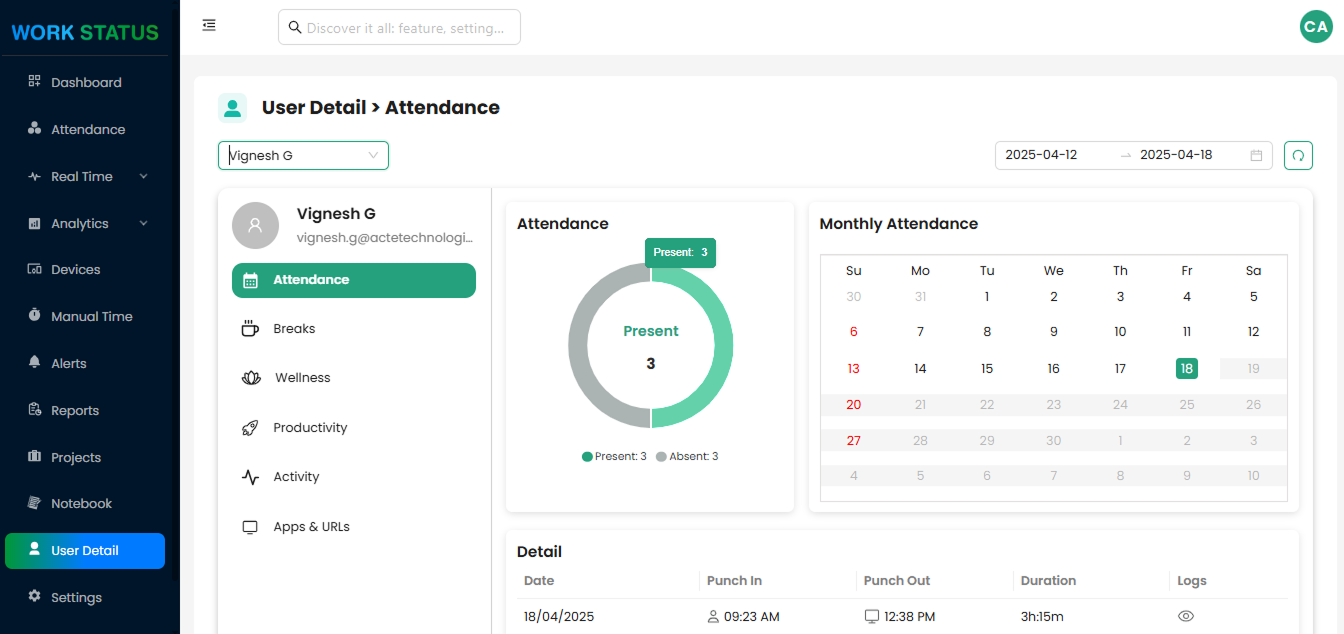This screenshot has height=634, width=1344.
Task: Click the WORK STATUS logo
Action: pos(85,32)
